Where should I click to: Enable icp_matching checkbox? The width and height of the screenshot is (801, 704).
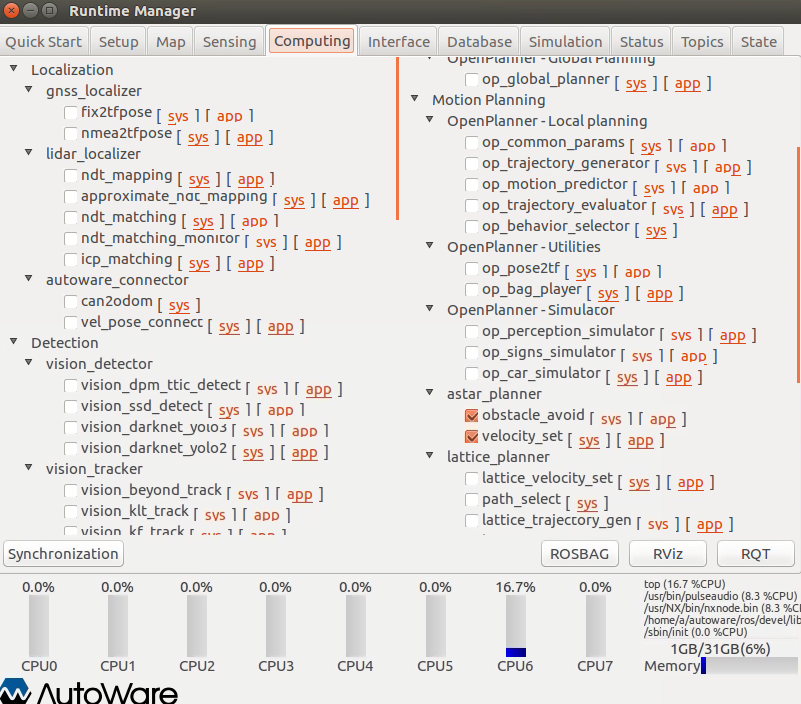click(71, 260)
